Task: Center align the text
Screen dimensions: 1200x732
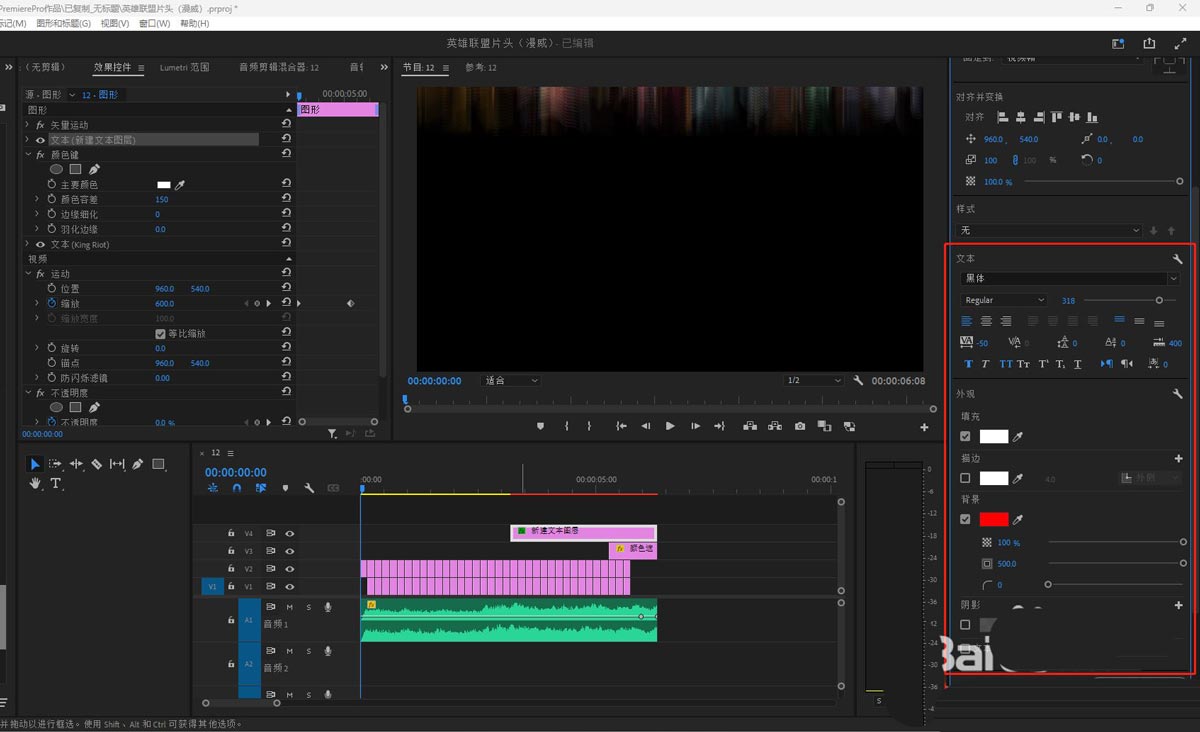Action: tap(986, 321)
